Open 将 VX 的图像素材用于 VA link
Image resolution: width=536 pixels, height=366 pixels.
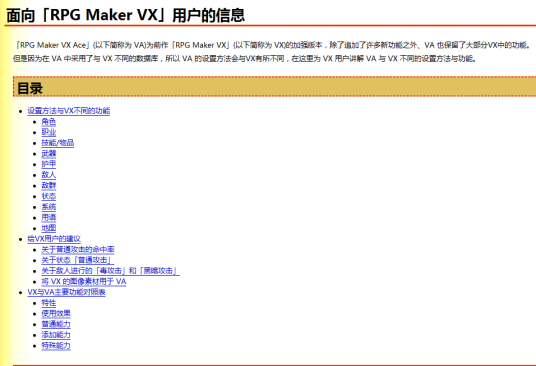pyautogui.click(x=84, y=282)
